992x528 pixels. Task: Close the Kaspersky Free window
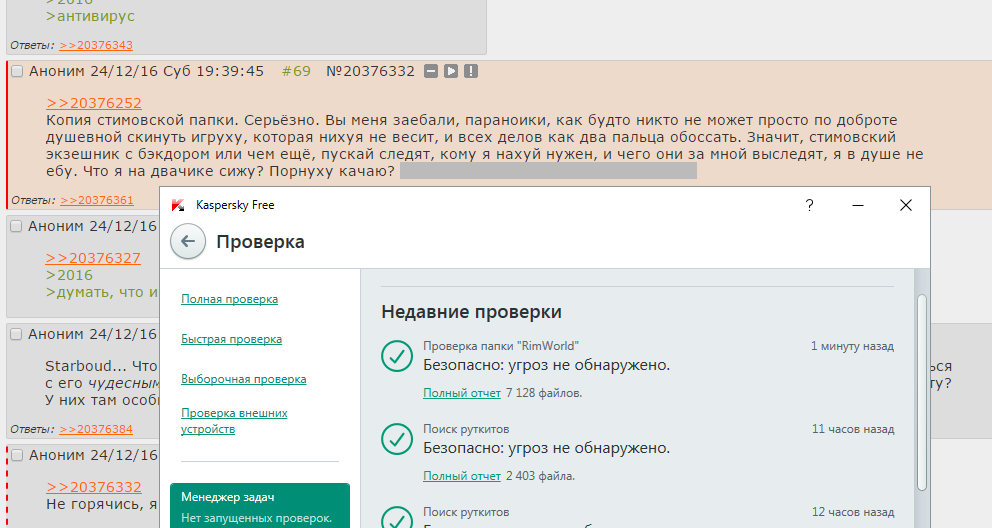[905, 205]
